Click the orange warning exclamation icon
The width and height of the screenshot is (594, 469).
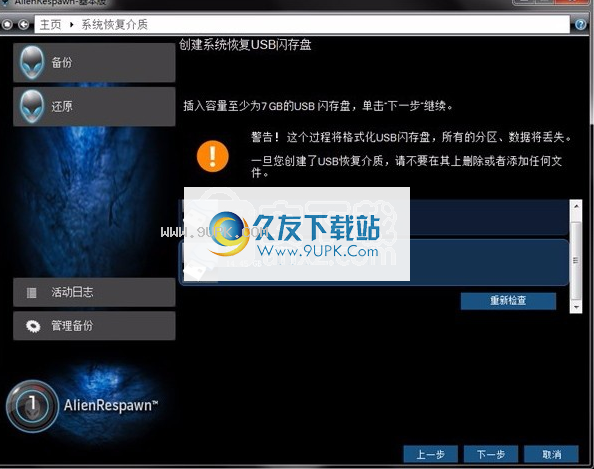tap(213, 156)
